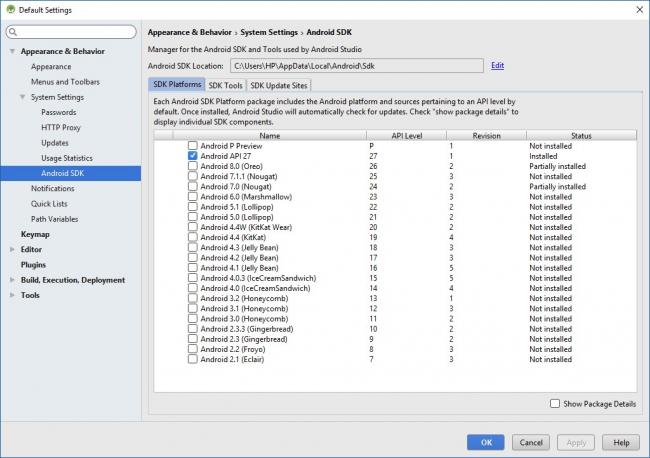Expand the Editor section arrow
Viewport: 650px width, 458px height.
(x=12, y=250)
